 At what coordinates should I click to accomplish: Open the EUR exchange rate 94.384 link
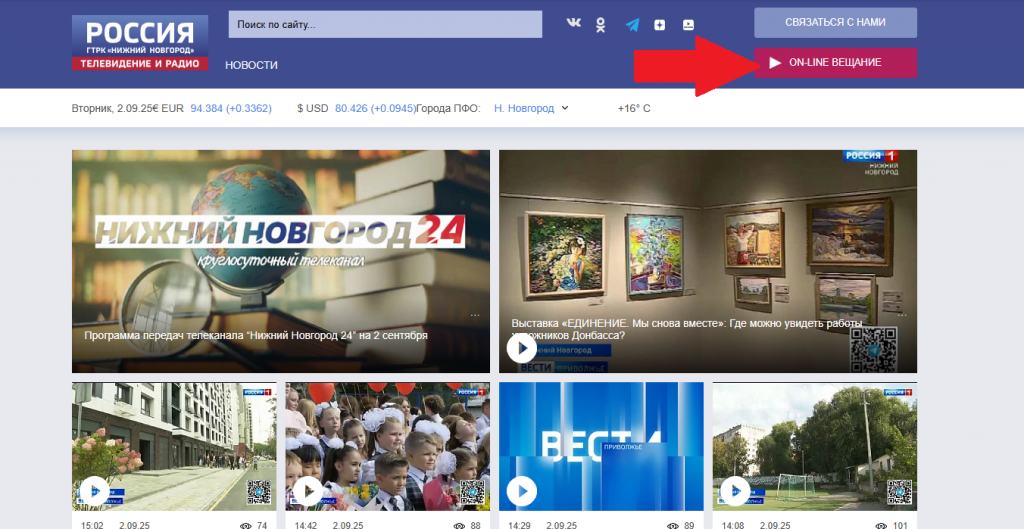pyautogui.click(x=231, y=108)
